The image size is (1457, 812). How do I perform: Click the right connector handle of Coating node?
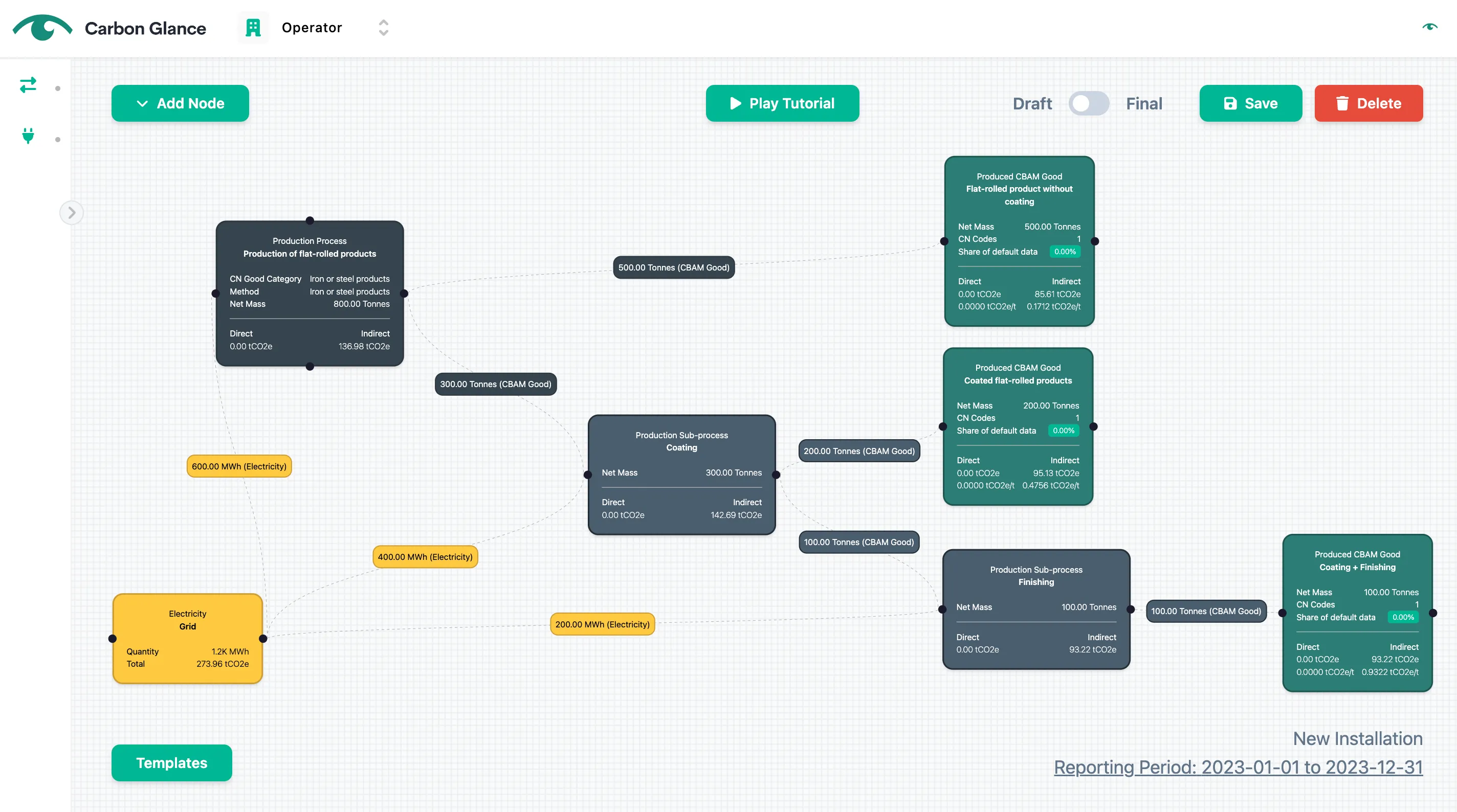(x=776, y=475)
